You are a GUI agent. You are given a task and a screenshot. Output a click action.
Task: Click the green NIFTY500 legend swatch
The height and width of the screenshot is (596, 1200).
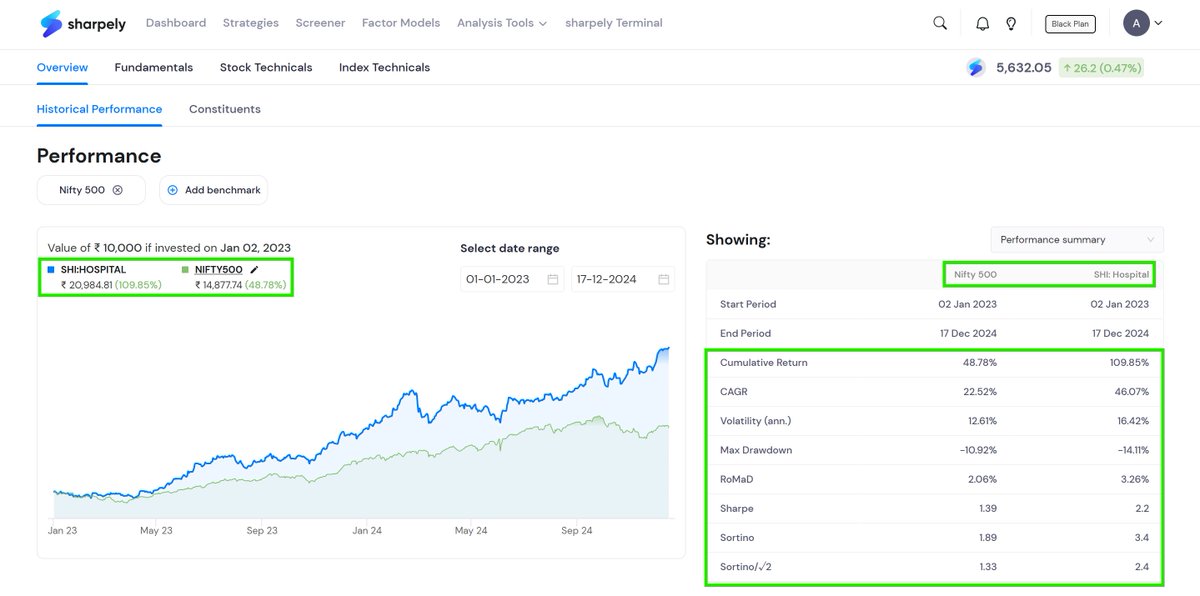click(185, 270)
